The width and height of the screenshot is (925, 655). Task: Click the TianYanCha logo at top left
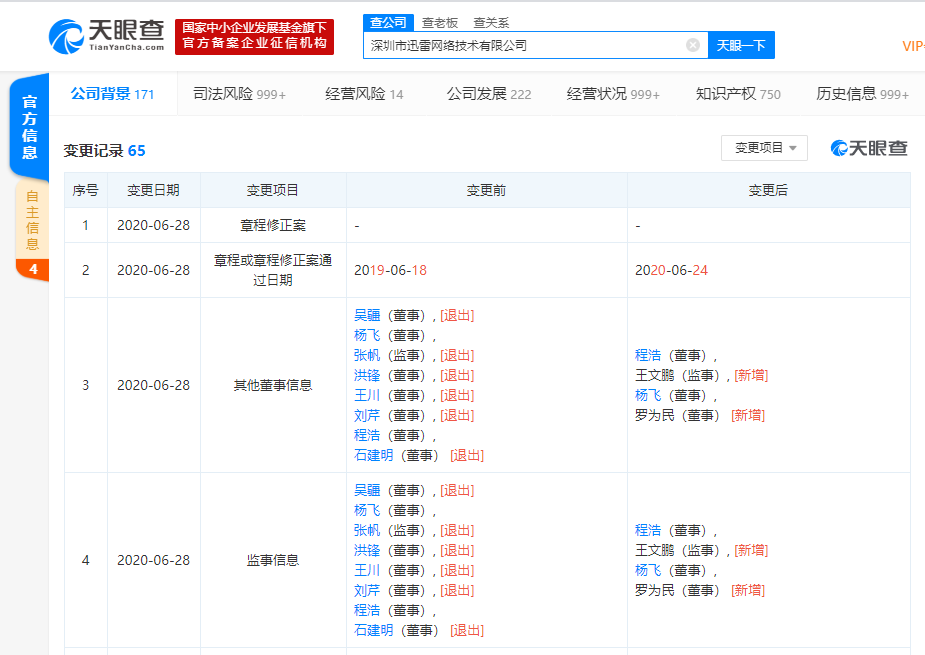[106, 37]
